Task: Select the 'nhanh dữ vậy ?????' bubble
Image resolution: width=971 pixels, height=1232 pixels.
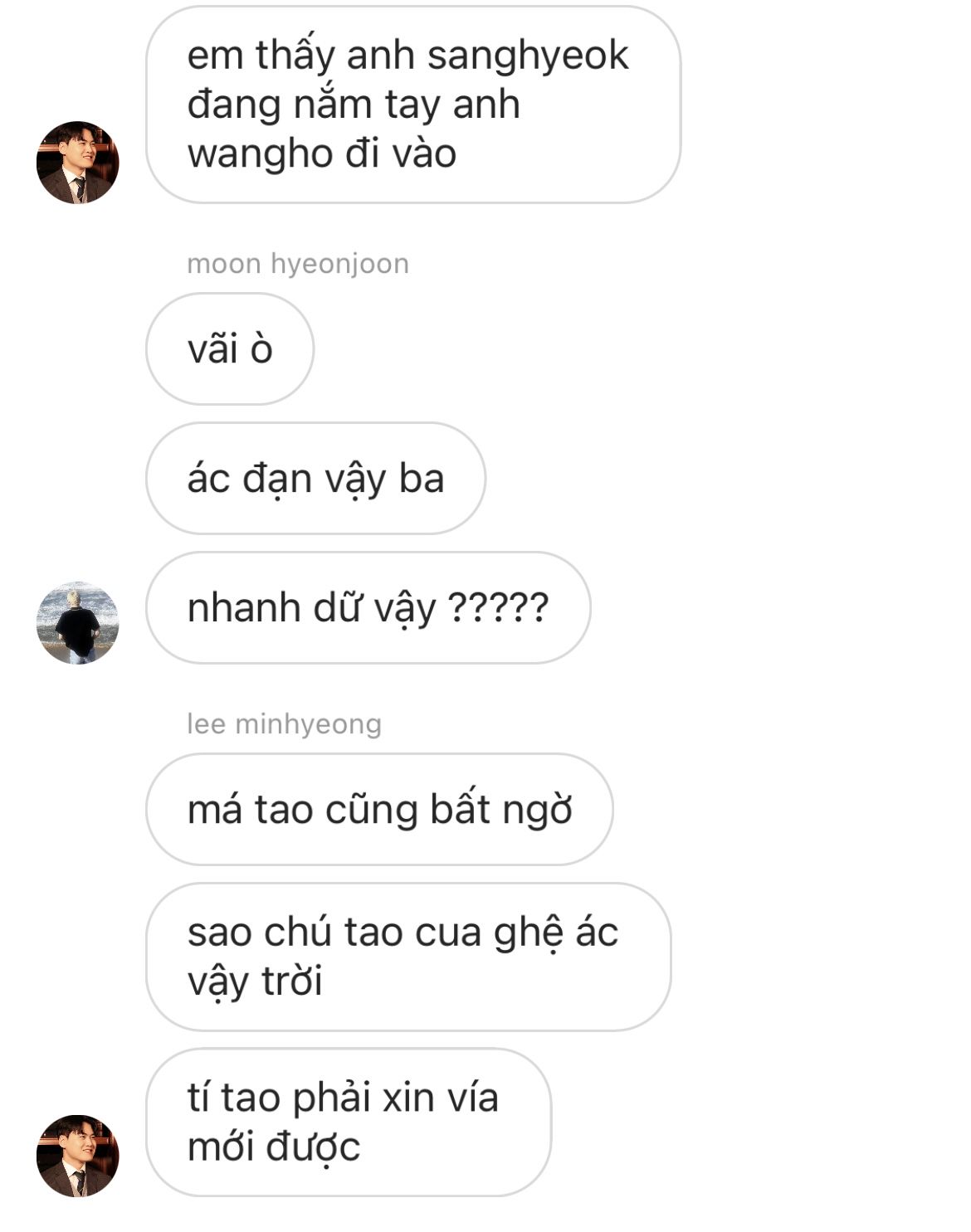Action: [368, 607]
